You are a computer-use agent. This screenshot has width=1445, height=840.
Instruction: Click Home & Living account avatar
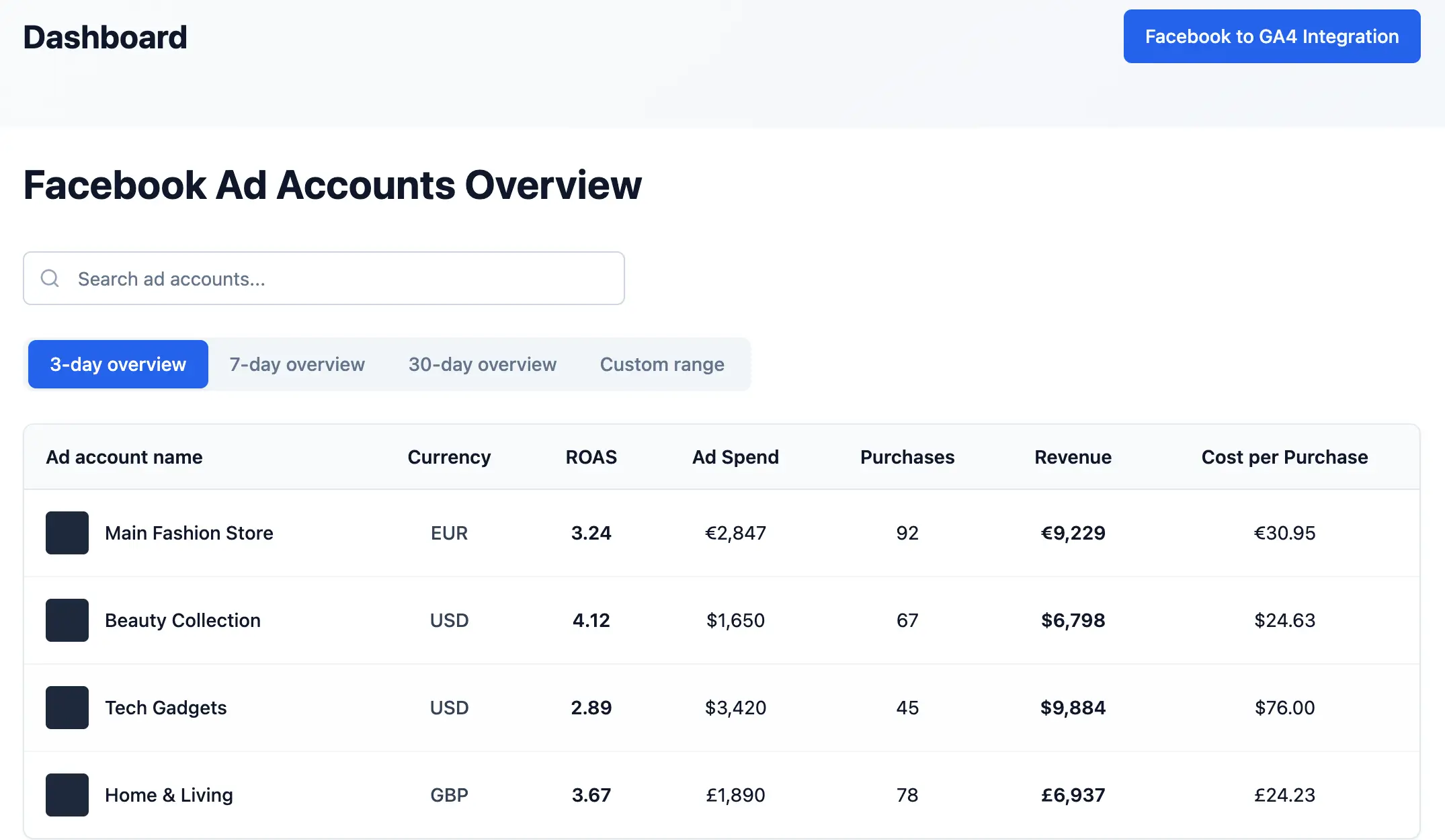point(67,795)
